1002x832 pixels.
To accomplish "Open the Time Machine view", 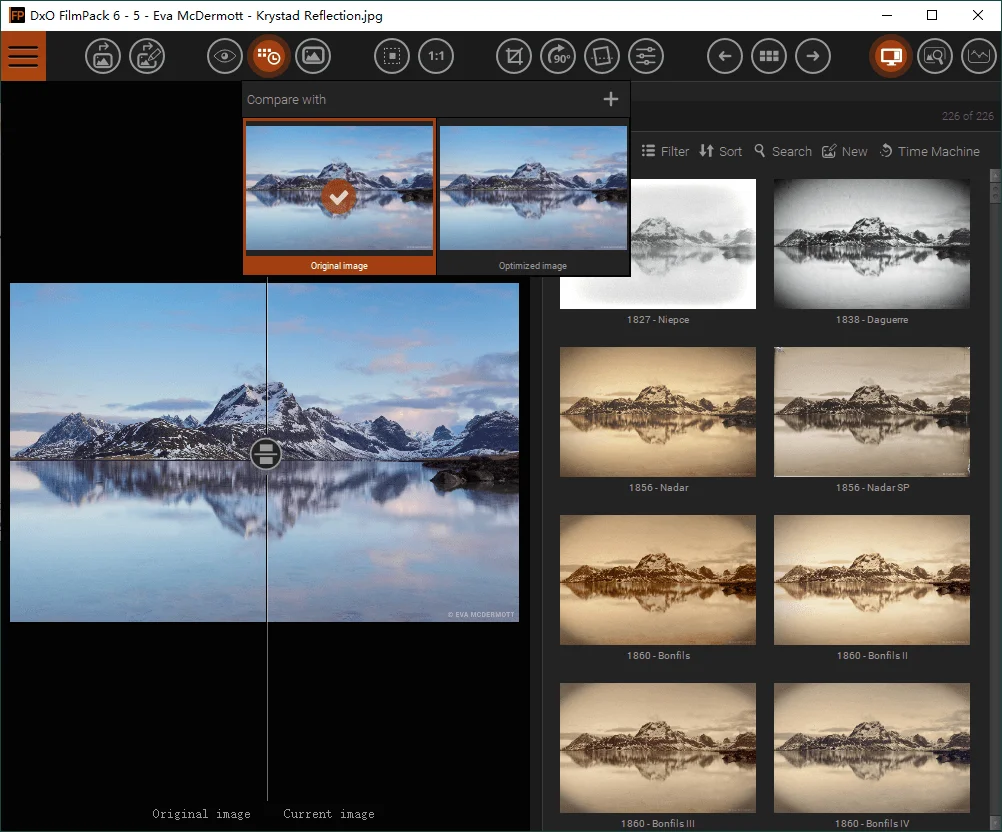I will pos(929,151).
